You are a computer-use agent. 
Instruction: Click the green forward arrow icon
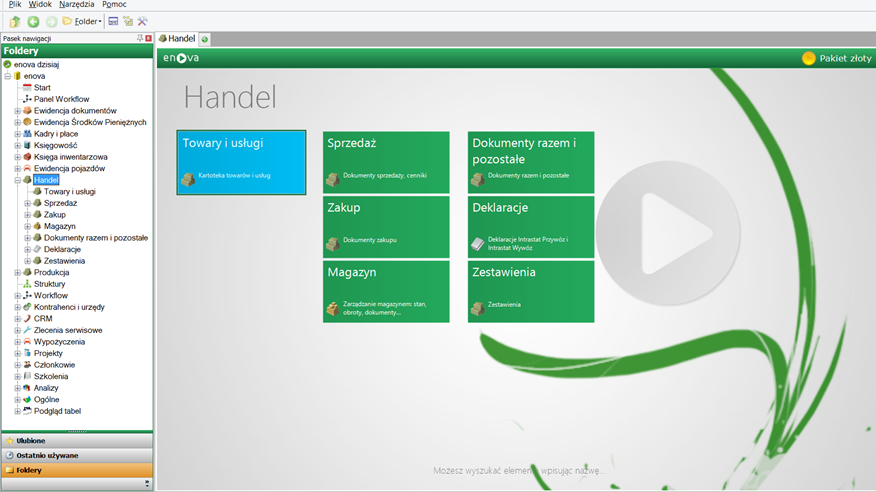click(x=51, y=21)
